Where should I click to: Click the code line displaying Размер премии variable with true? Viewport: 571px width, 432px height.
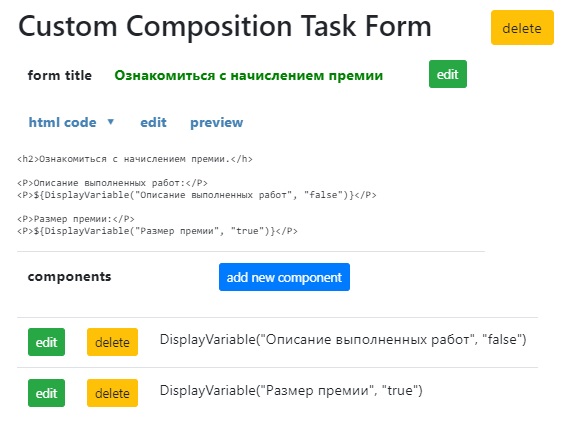[157, 231]
